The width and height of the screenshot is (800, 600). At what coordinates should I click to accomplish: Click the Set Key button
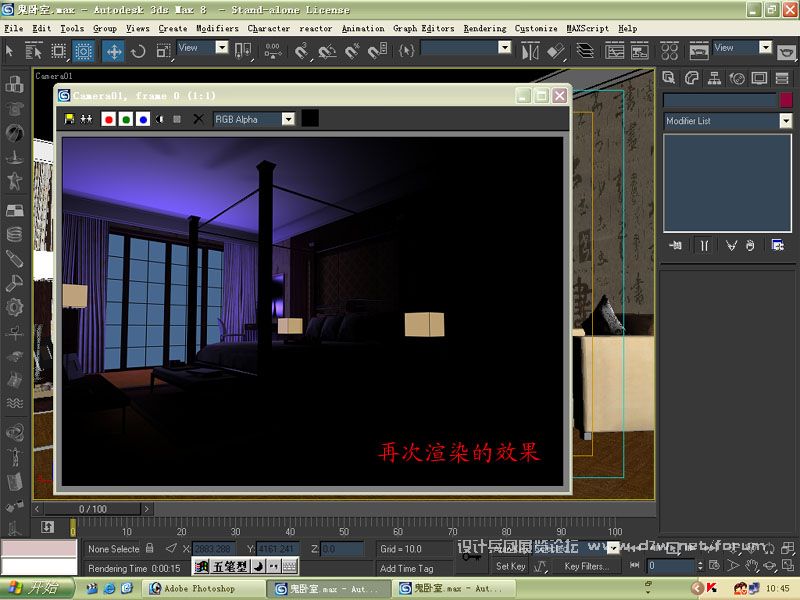click(x=511, y=566)
